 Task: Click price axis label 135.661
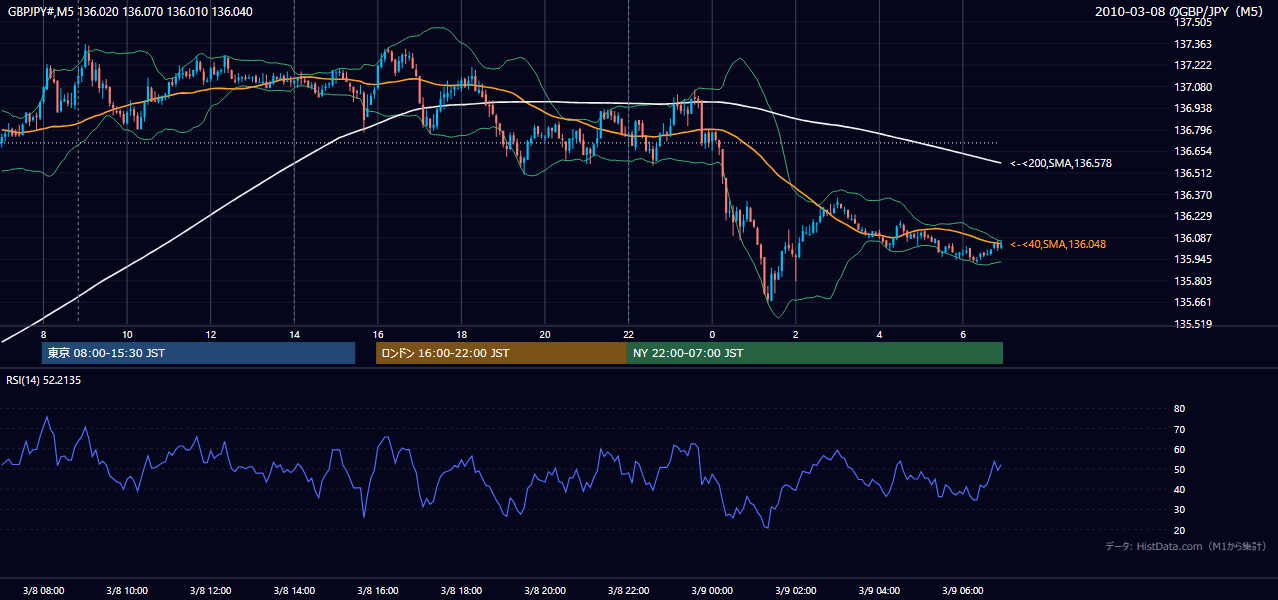(1193, 302)
